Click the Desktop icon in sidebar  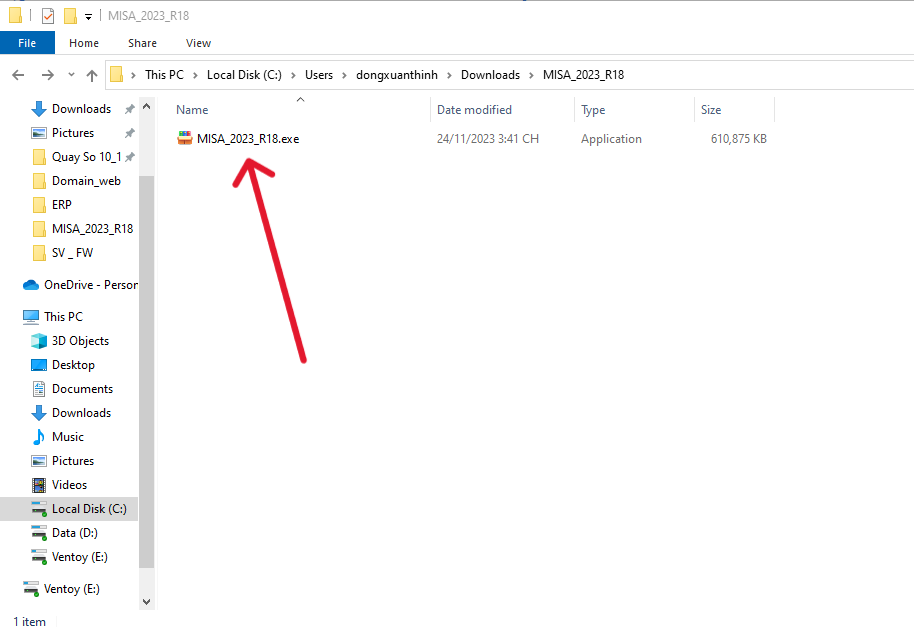(x=38, y=365)
